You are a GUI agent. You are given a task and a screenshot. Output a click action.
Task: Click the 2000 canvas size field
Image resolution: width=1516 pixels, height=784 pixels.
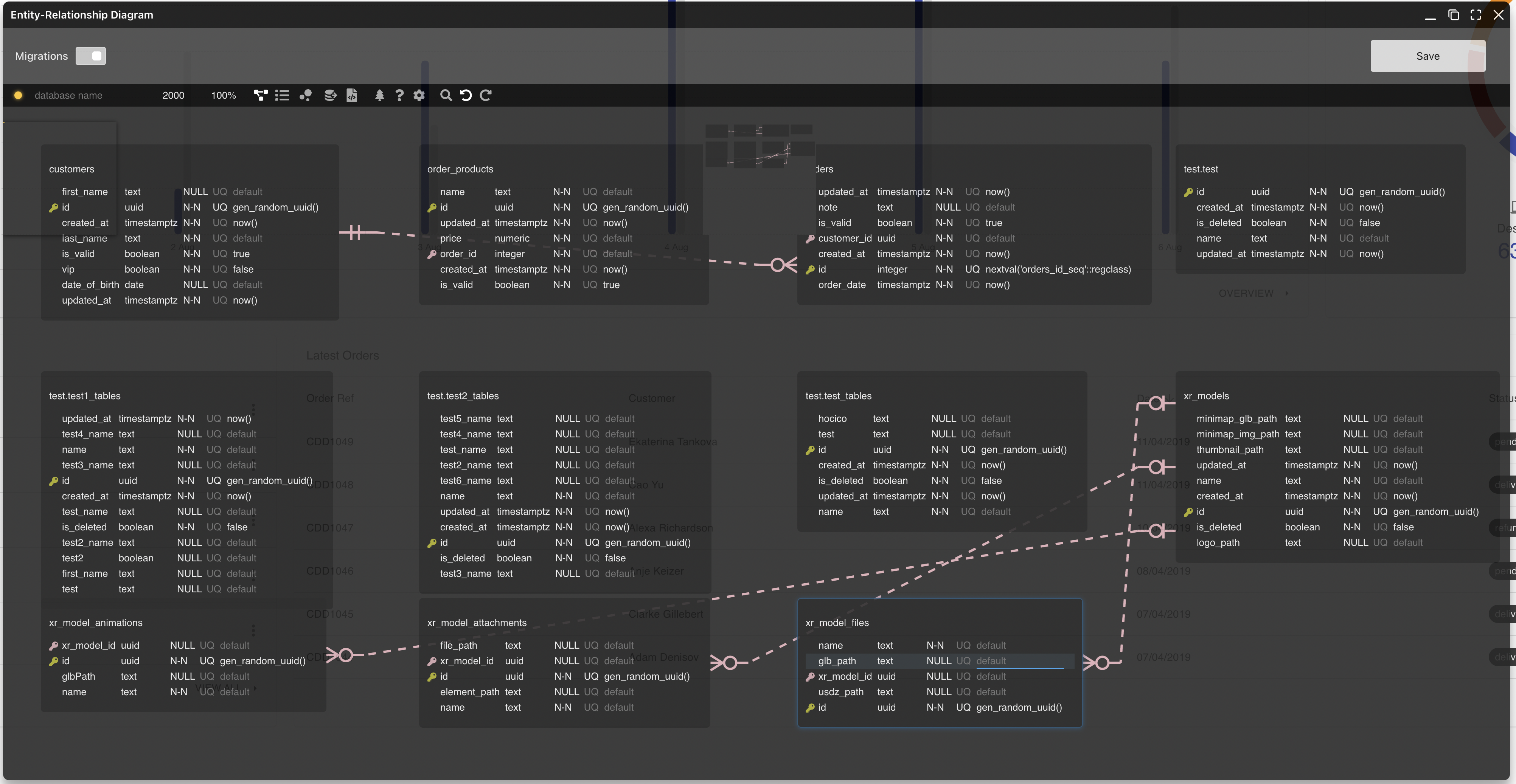[173, 95]
